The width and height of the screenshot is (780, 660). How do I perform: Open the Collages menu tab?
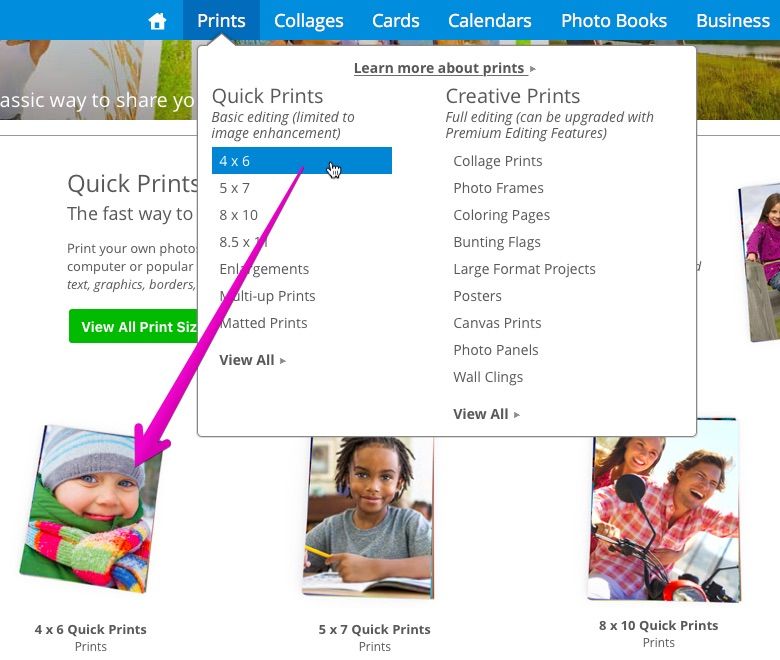(308, 21)
